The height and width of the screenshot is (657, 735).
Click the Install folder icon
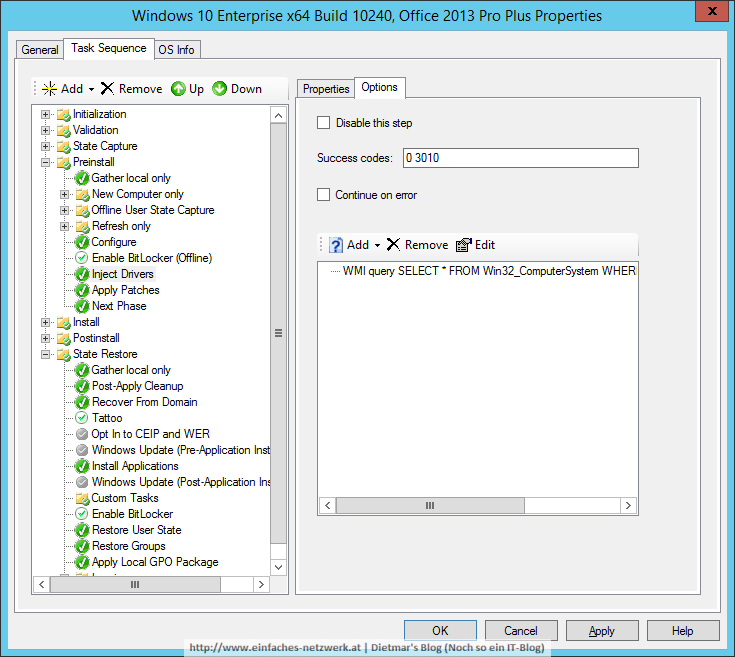click(x=64, y=322)
